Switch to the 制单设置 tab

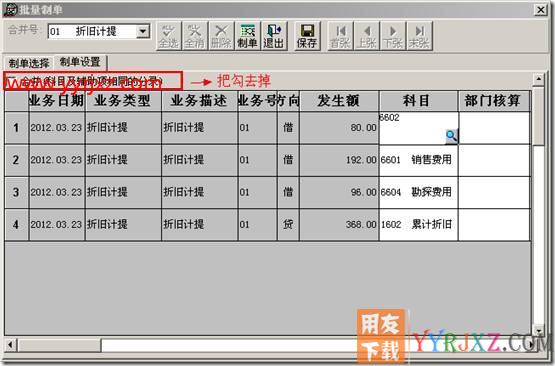80,62
